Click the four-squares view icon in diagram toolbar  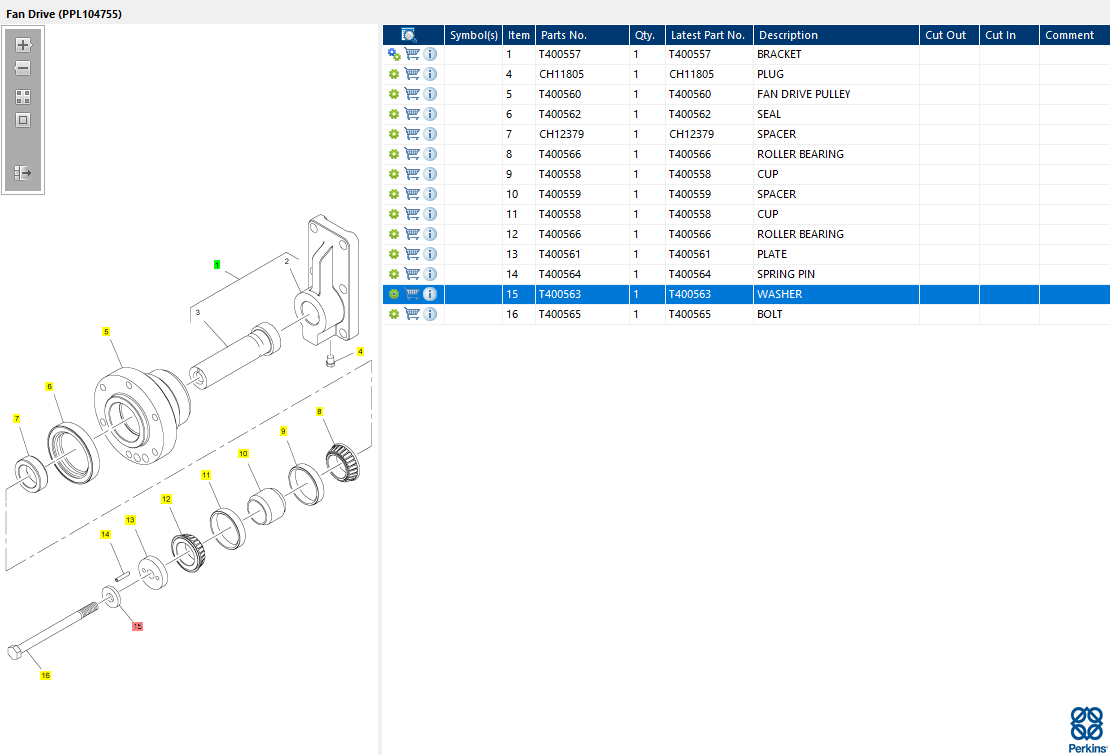(x=23, y=97)
